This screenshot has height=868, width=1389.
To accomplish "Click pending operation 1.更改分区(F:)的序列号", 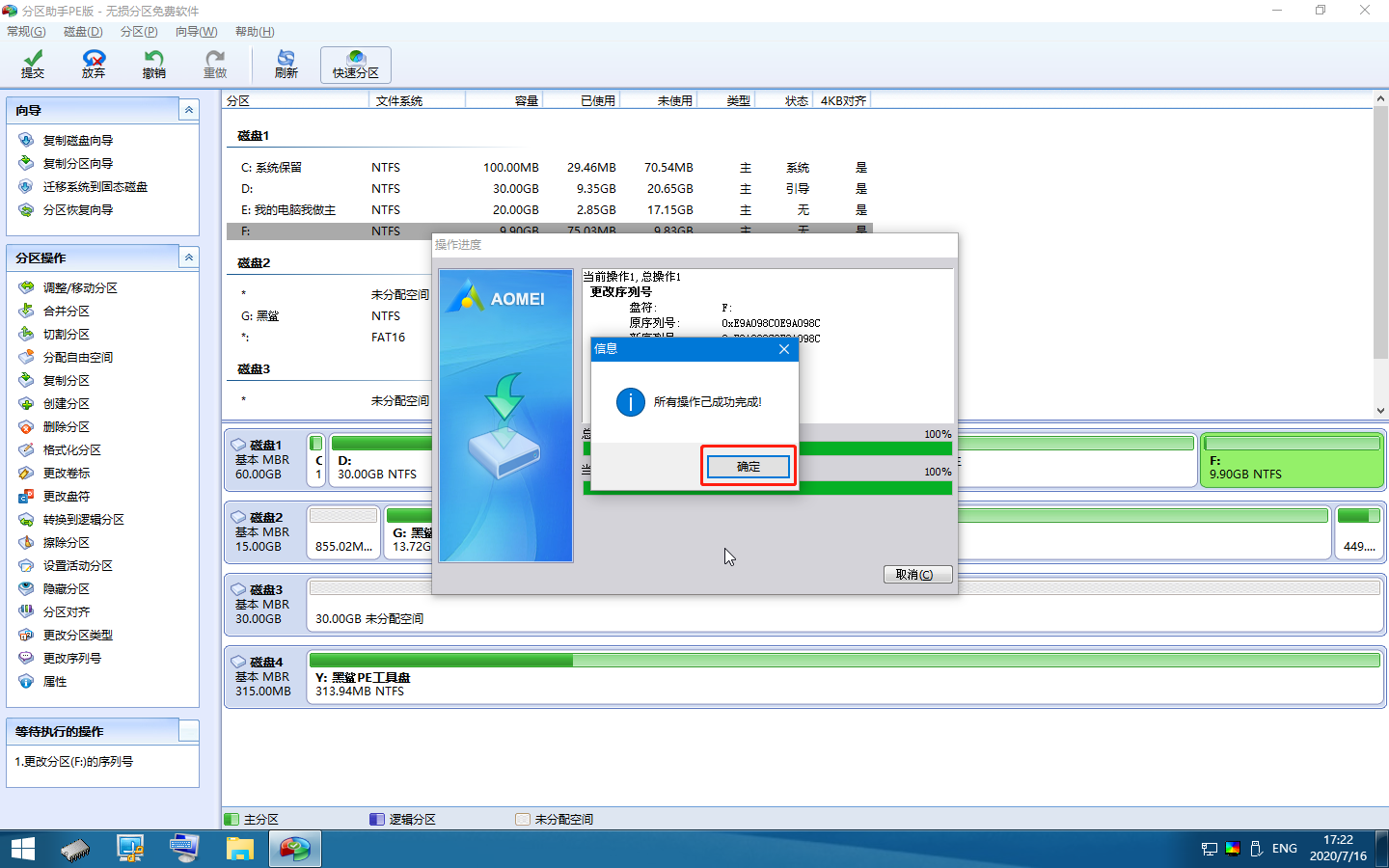I will [x=74, y=762].
